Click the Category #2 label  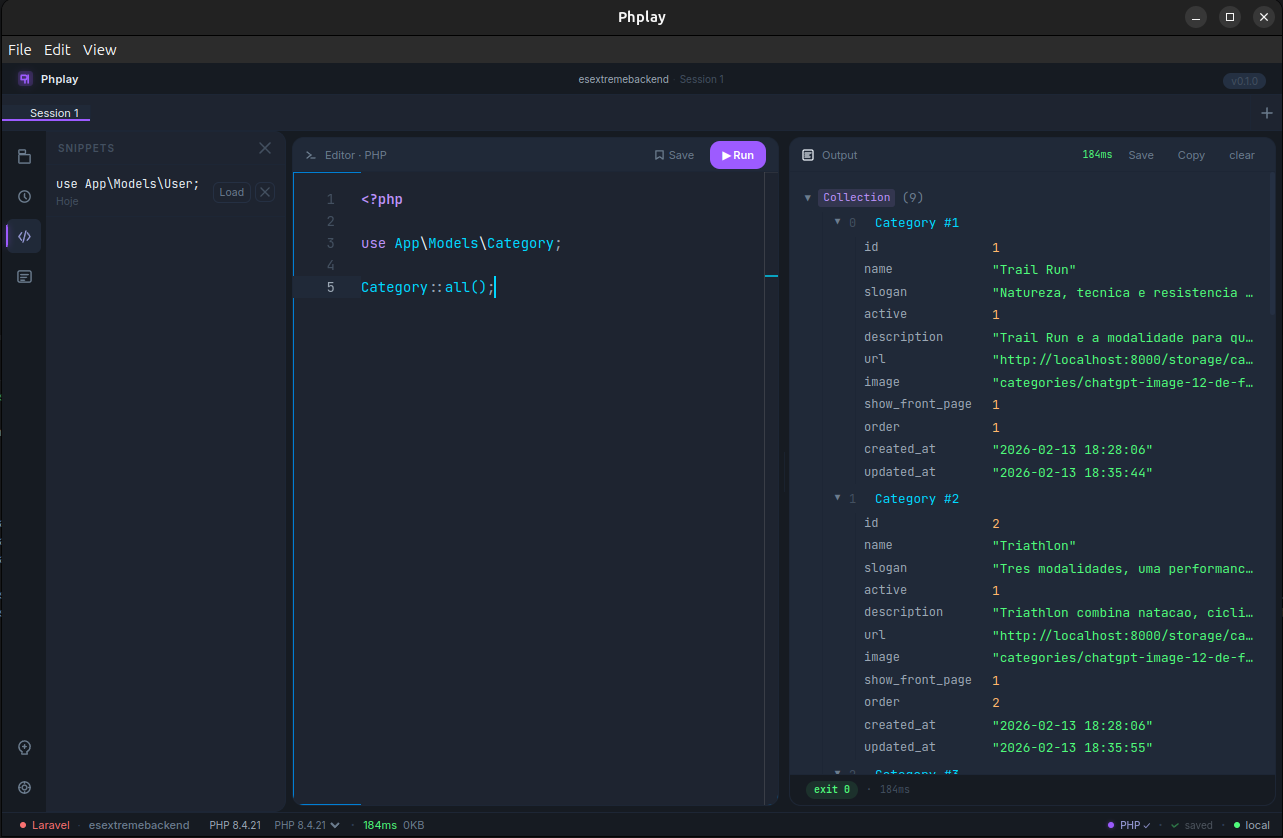(x=917, y=499)
